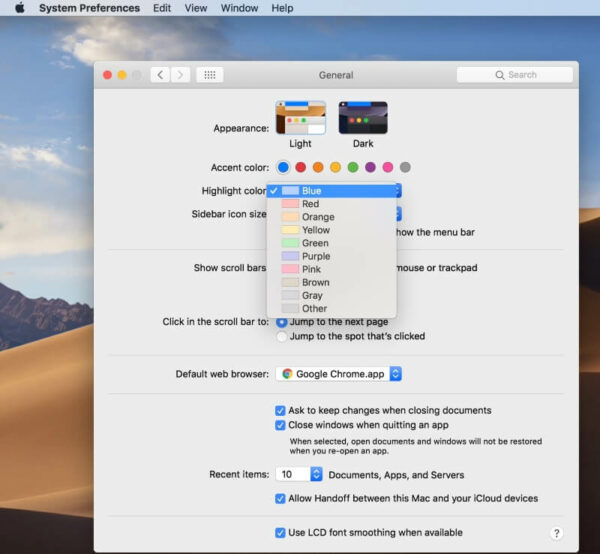Select the Light appearance thumbnail

(x=301, y=118)
